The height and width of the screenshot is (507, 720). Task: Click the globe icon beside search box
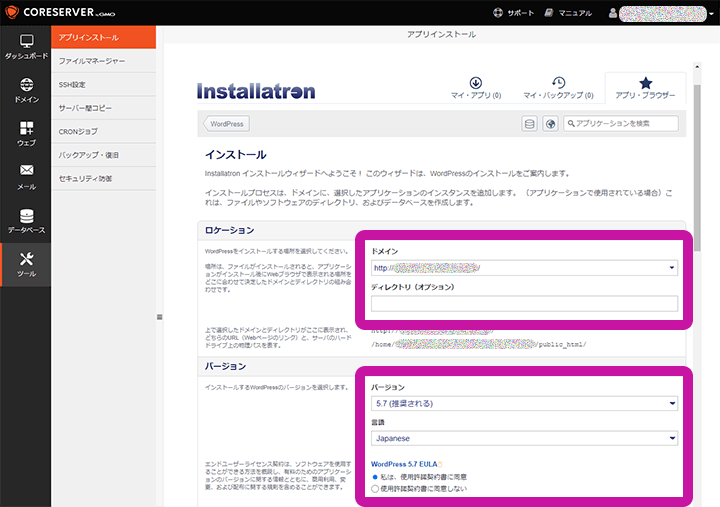(550, 124)
